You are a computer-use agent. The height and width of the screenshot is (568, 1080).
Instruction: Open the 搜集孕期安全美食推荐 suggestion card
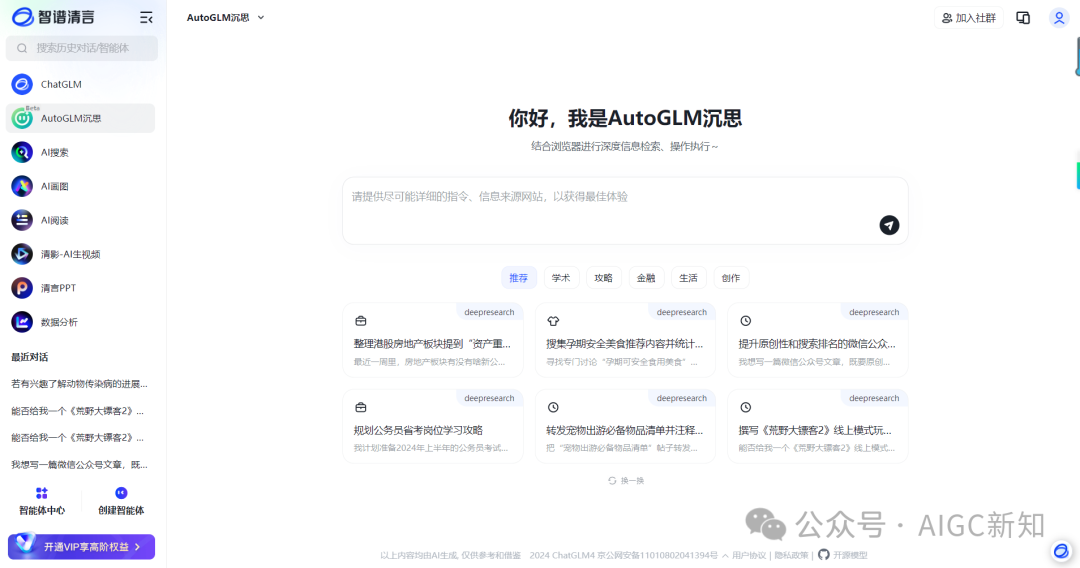625,340
